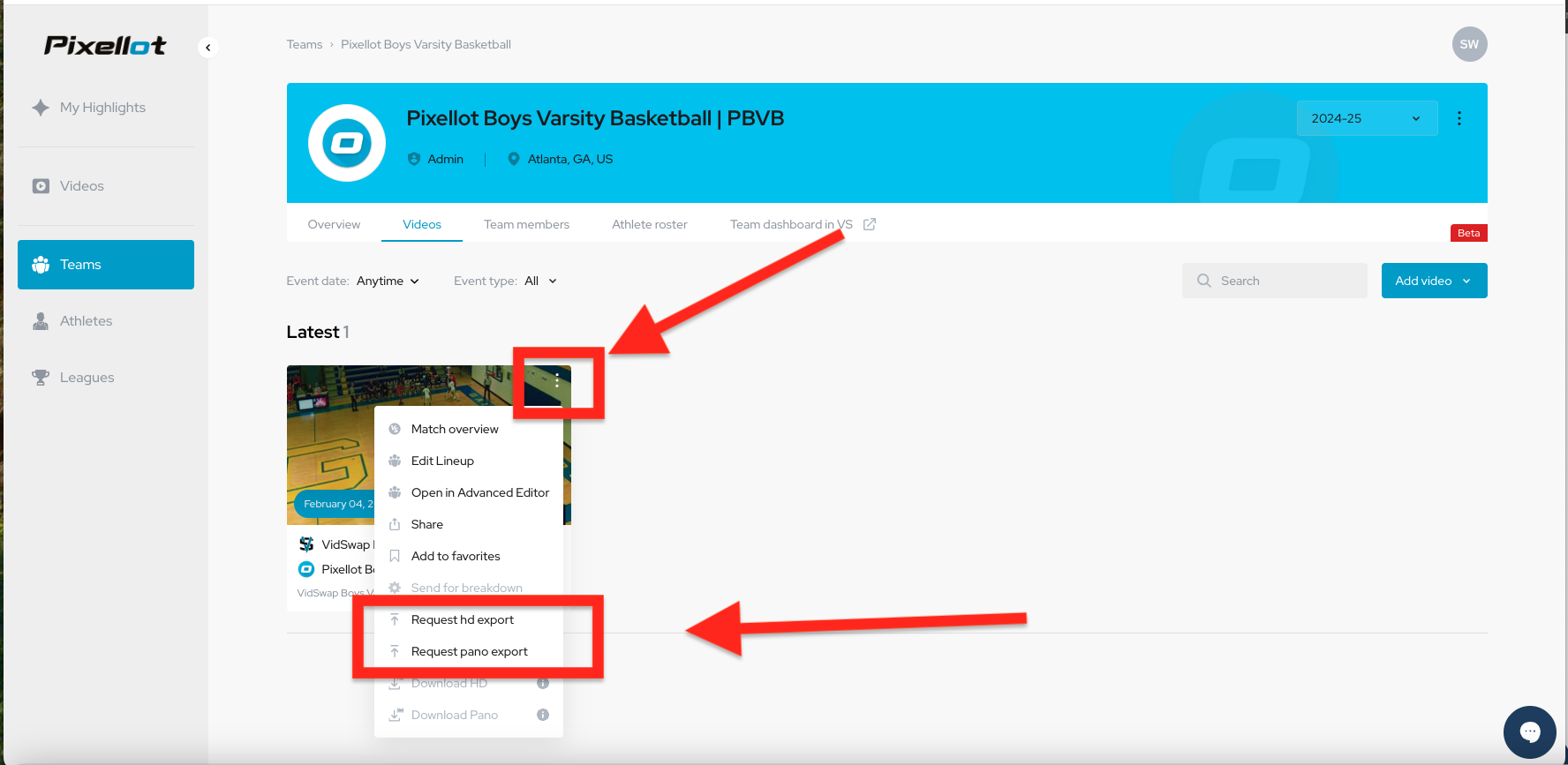Open Team dashboard in VS link
The width and height of the screenshot is (1568, 765).
pyautogui.click(x=791, y=224)
